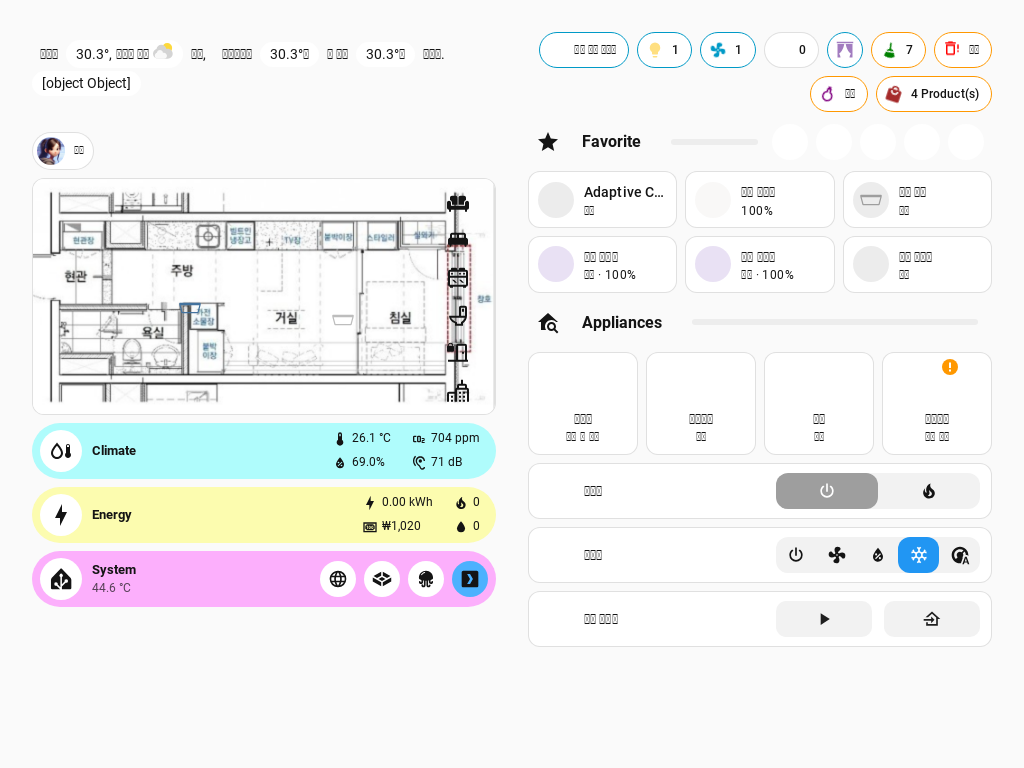The image size is (1024, 768).
Task: Open the green broom chip showing 7
Action: click(x=898, y=50)
